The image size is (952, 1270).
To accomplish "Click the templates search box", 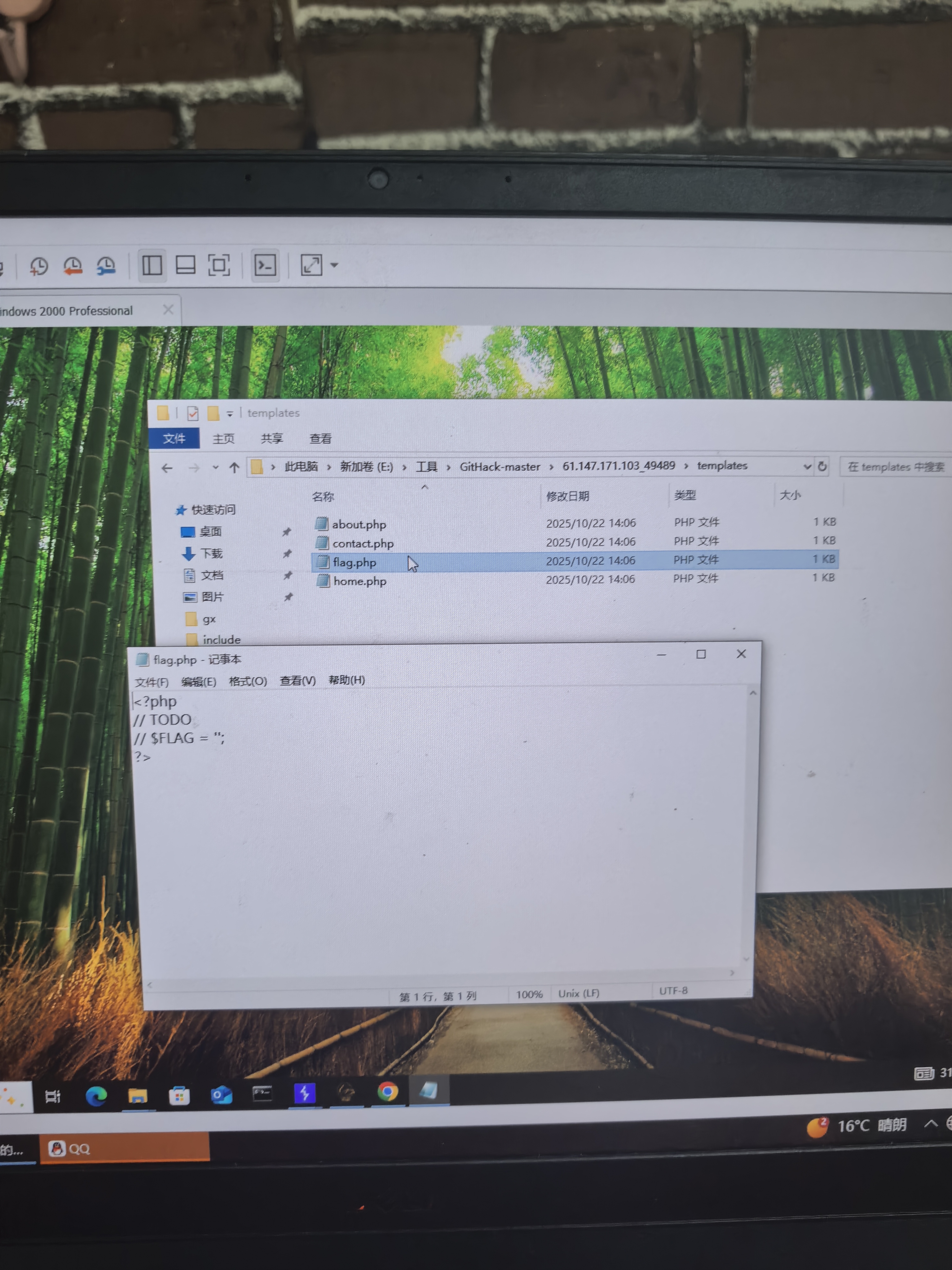I will pos(895,467).
